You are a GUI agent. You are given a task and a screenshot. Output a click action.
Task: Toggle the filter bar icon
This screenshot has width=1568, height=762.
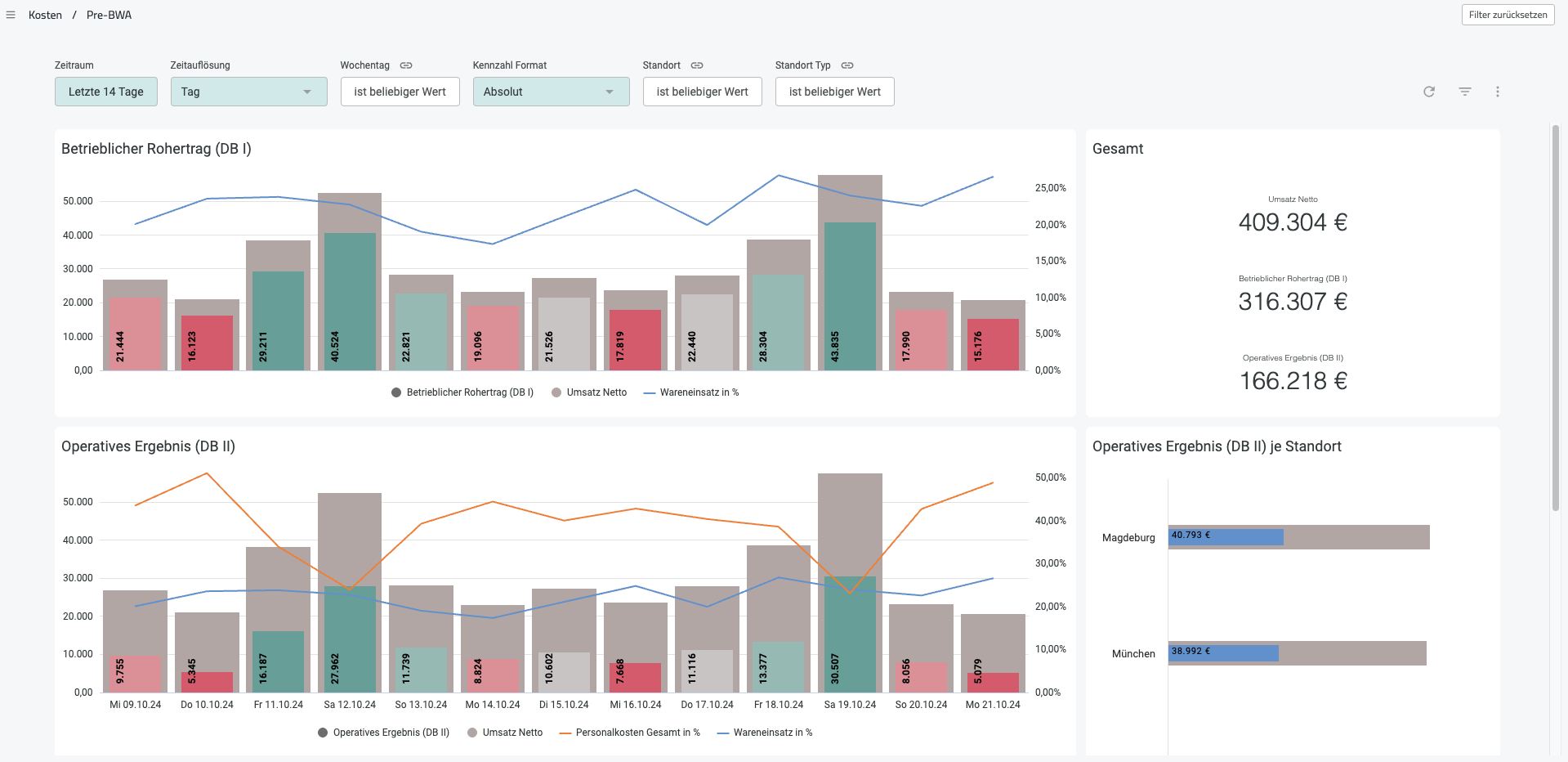click(1465, 92)
